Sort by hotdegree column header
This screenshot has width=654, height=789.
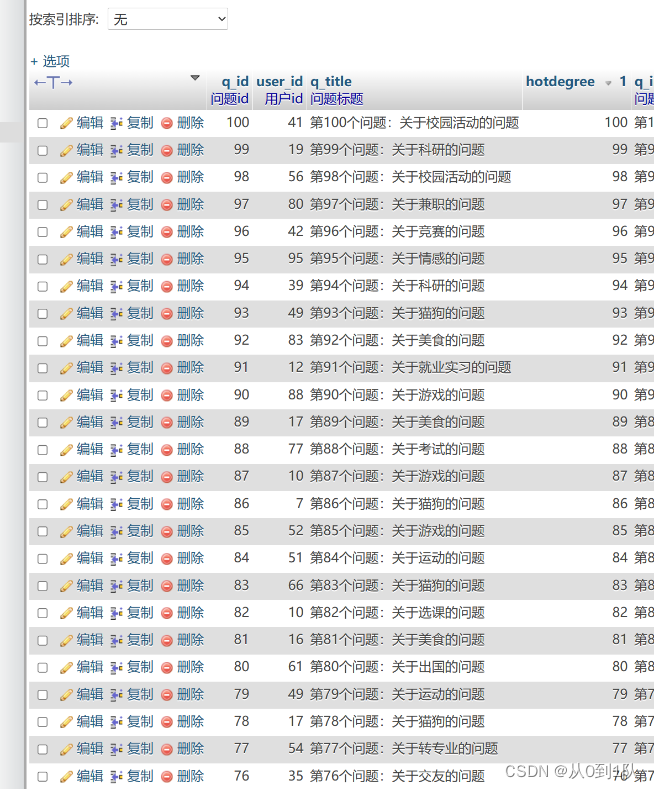coord(560,81)
